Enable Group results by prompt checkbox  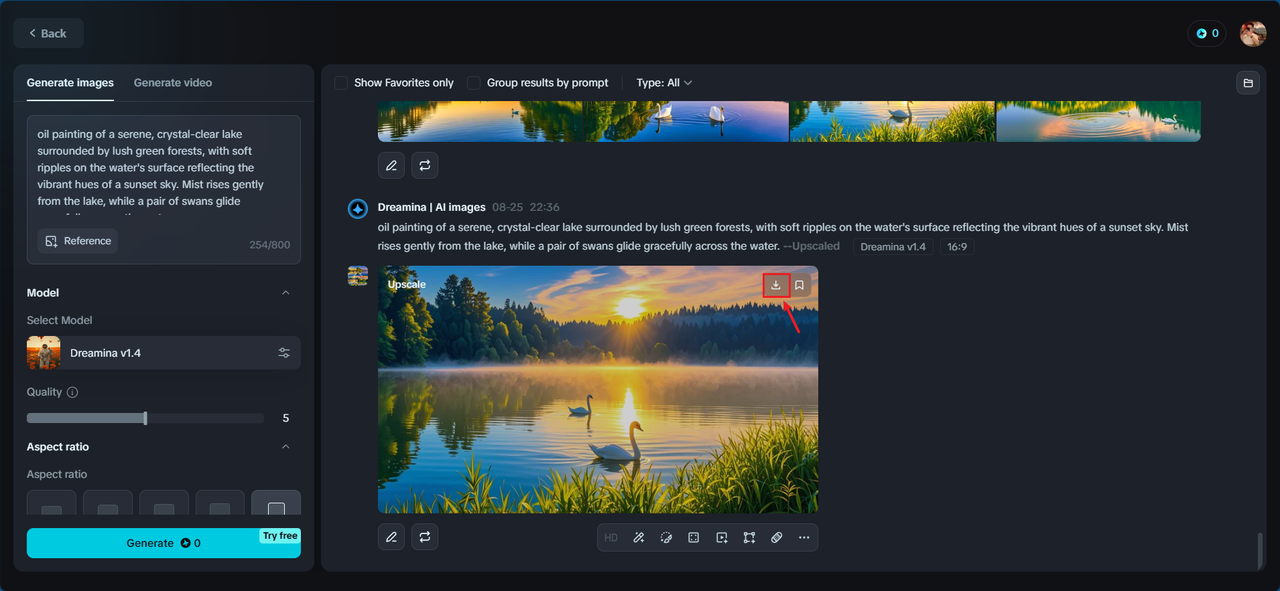(x=474, y=83)
